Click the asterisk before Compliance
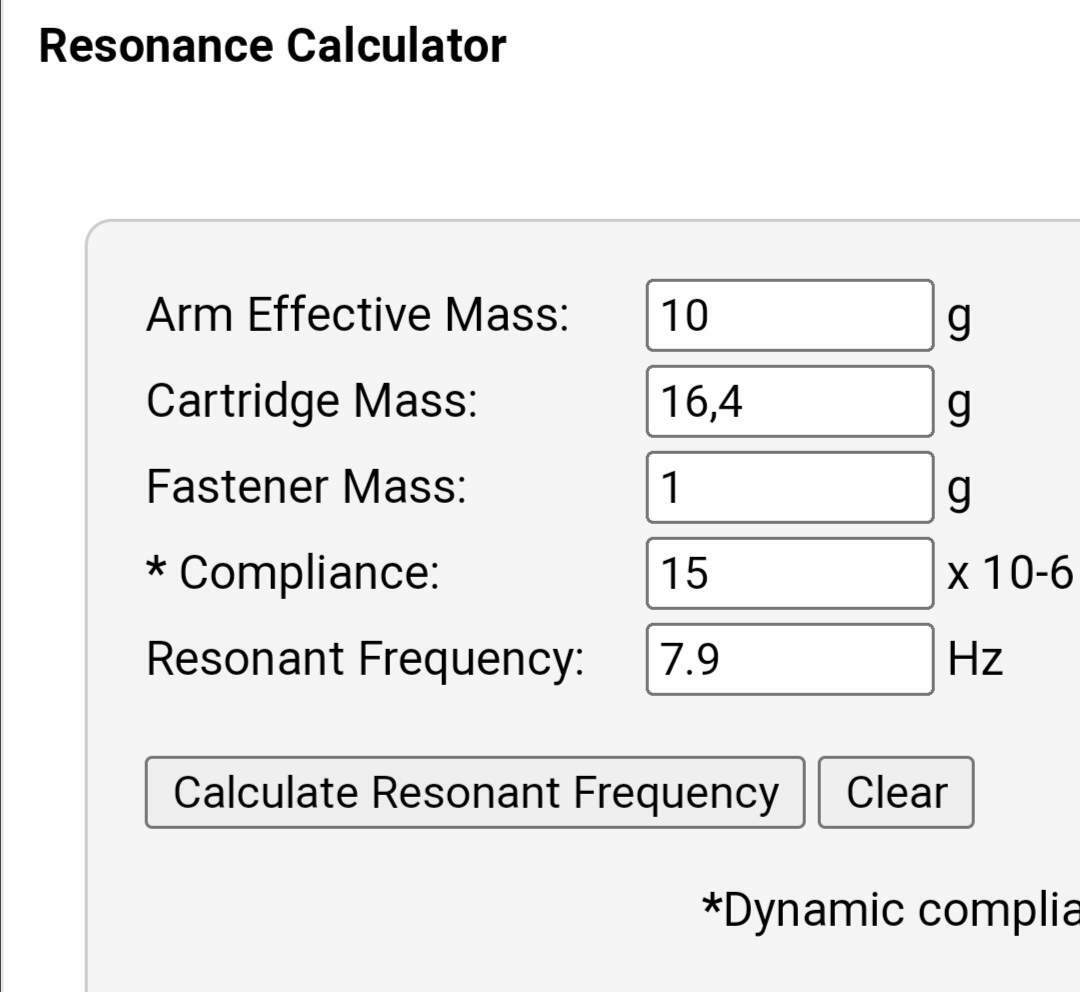This screenshot has height=992, width=1080. [x=156, y=567]
